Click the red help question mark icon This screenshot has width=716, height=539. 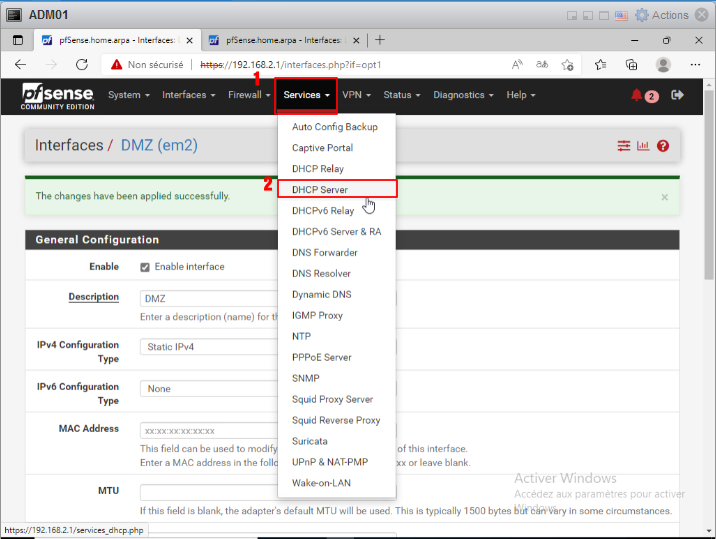coord(662,146)
